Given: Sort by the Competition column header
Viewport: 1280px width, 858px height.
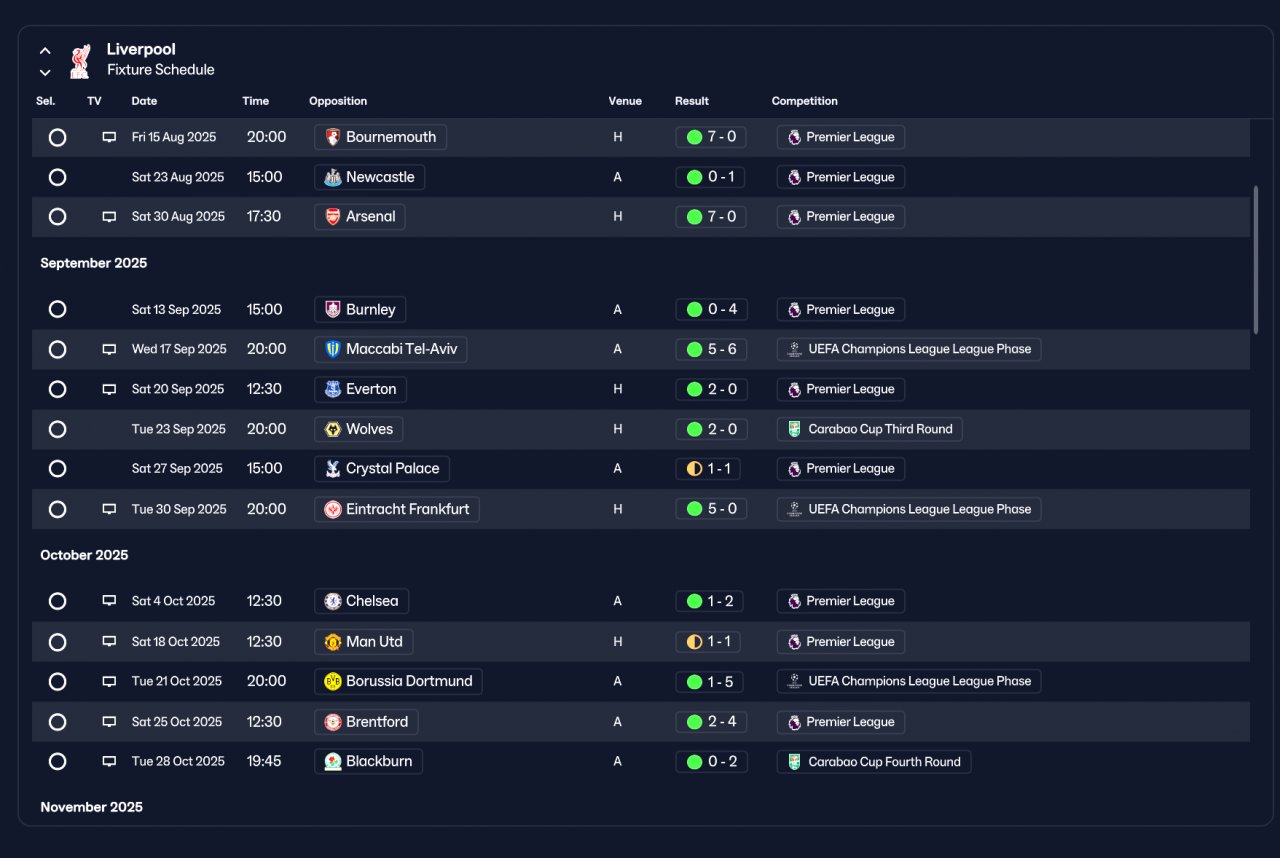Looking at the screenshot, I should click(804, 101).
